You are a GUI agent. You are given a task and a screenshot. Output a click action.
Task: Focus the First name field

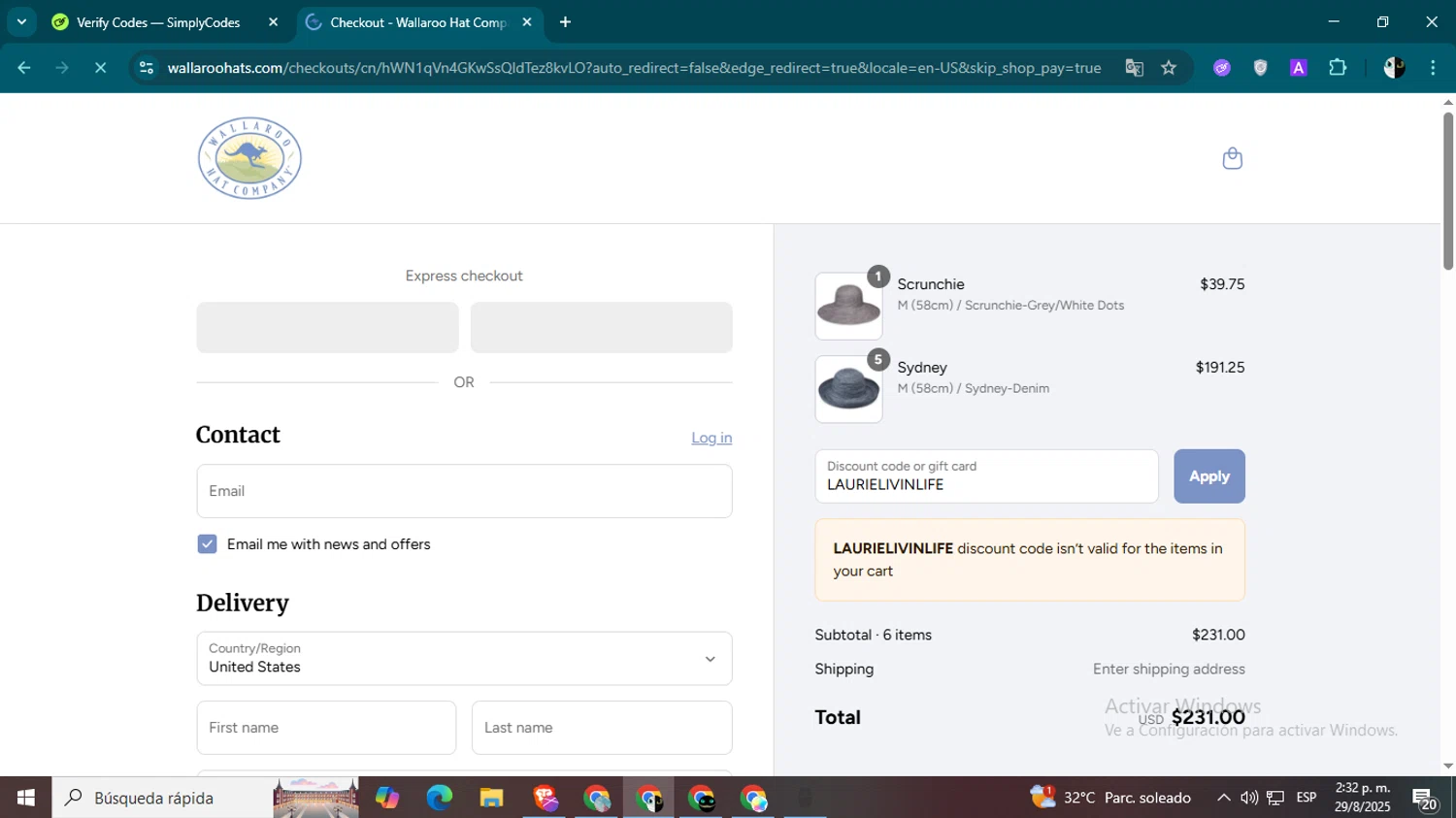click(326, 728)
